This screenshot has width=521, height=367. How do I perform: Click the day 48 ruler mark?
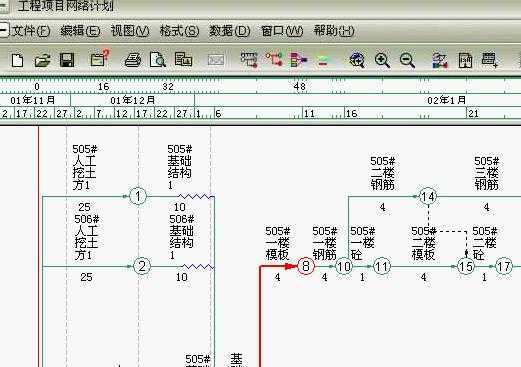(300, 87)
